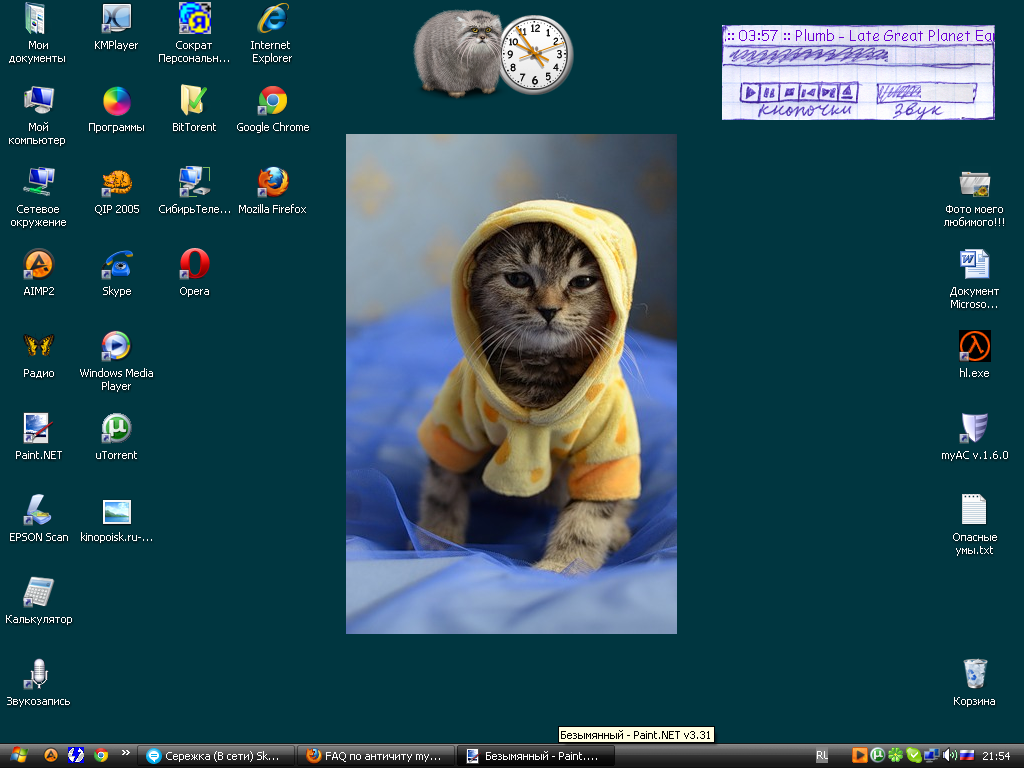
Task: Open the QIP 2005 shortcut
Action: pos(116,183)
